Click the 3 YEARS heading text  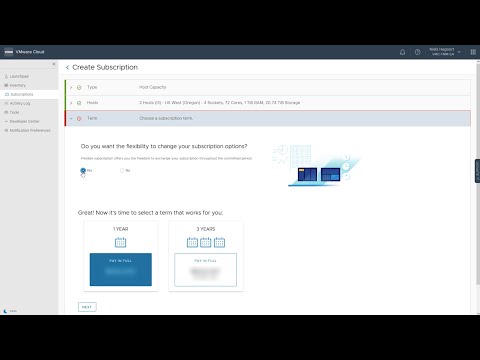click(x=206, y=229)
